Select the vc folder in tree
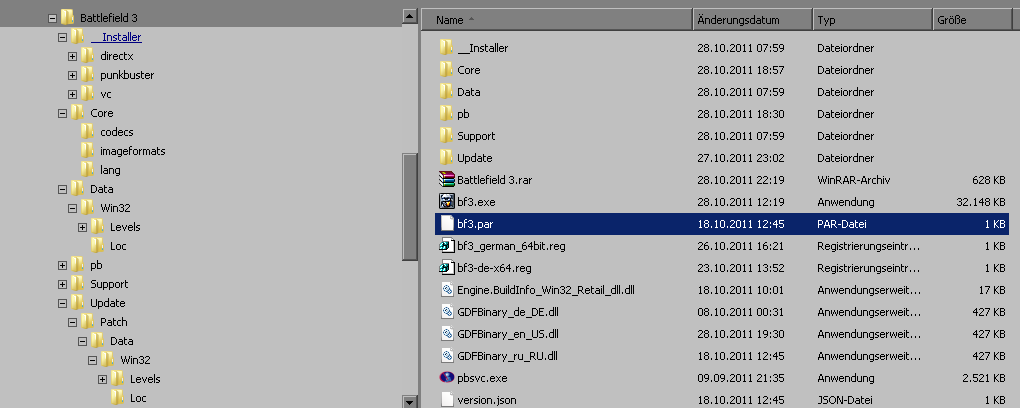The width and height of the screenshot is (1020, 408). tap(105, 94)
